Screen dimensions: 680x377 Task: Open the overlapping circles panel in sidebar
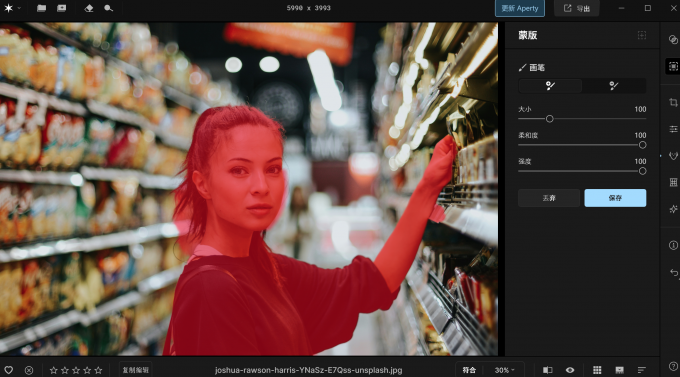(673, 39)
